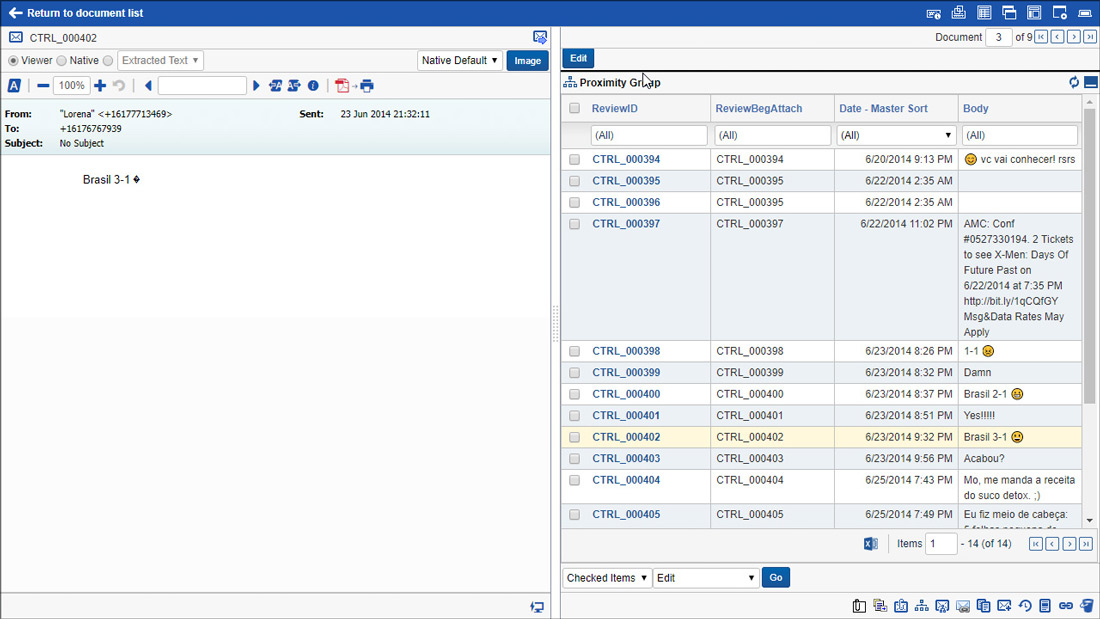Go to next document using the arrow
The width and height of the screenshot is (1100, 619).
[x=1073, y=37]
